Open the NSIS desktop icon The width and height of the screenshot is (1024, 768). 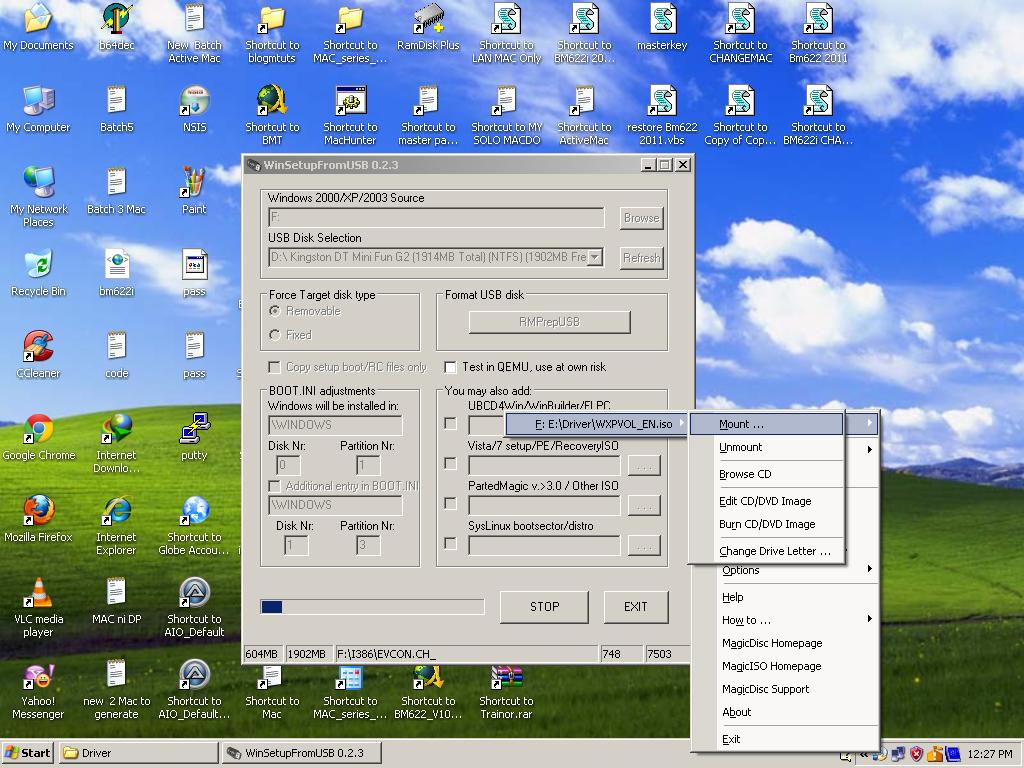coord(195,108)
